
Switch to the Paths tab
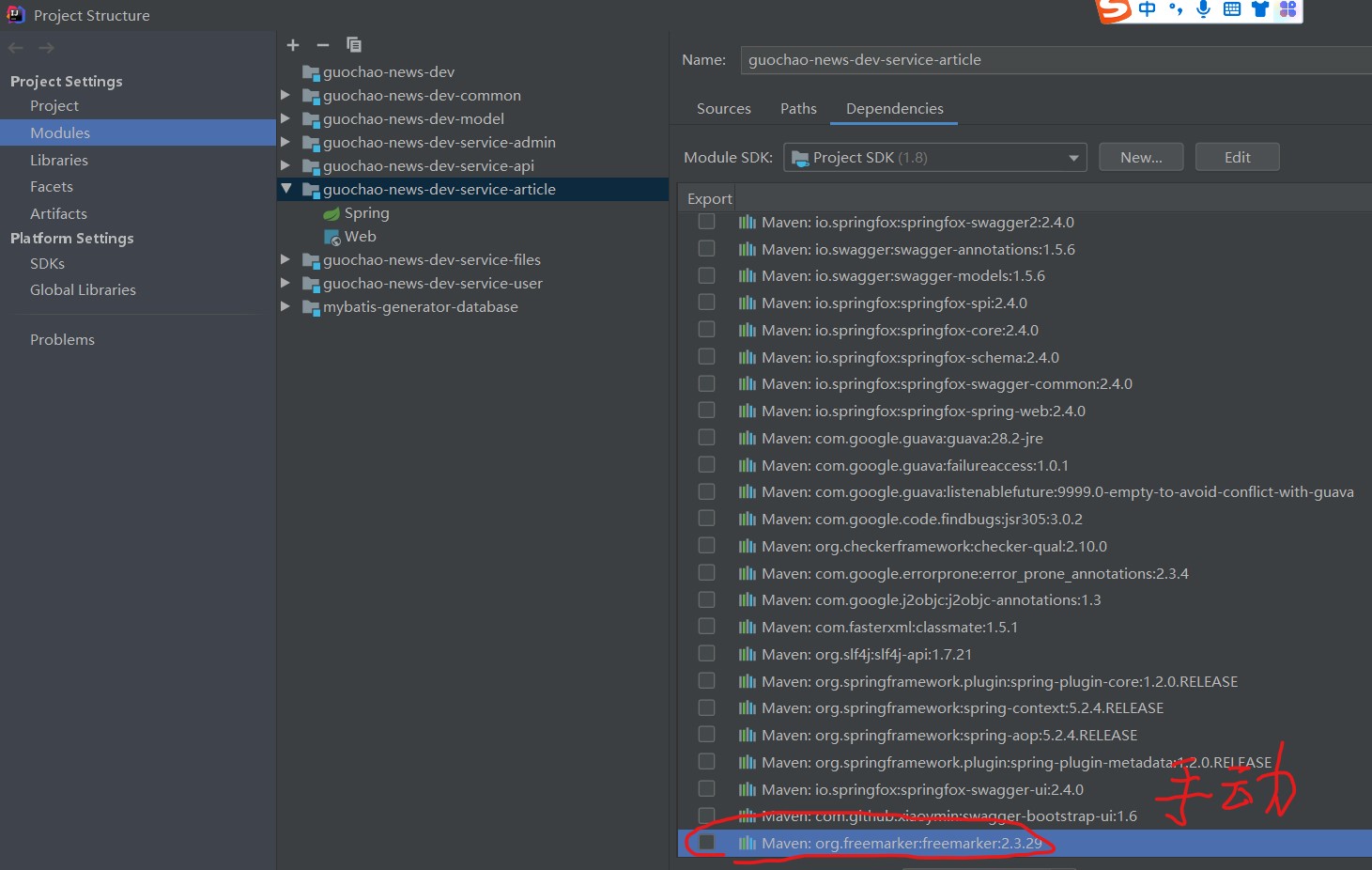798,109
